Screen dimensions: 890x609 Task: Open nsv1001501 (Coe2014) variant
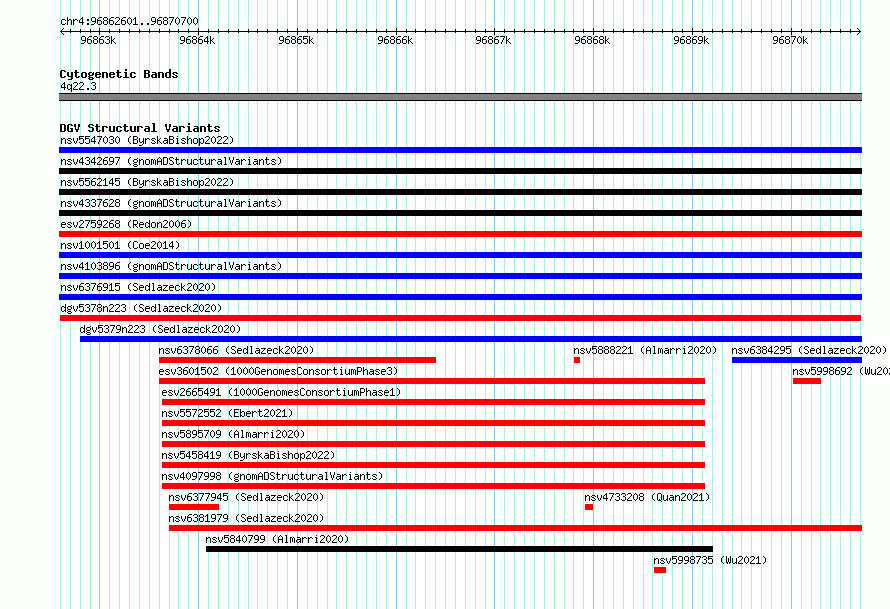point(120,245)
